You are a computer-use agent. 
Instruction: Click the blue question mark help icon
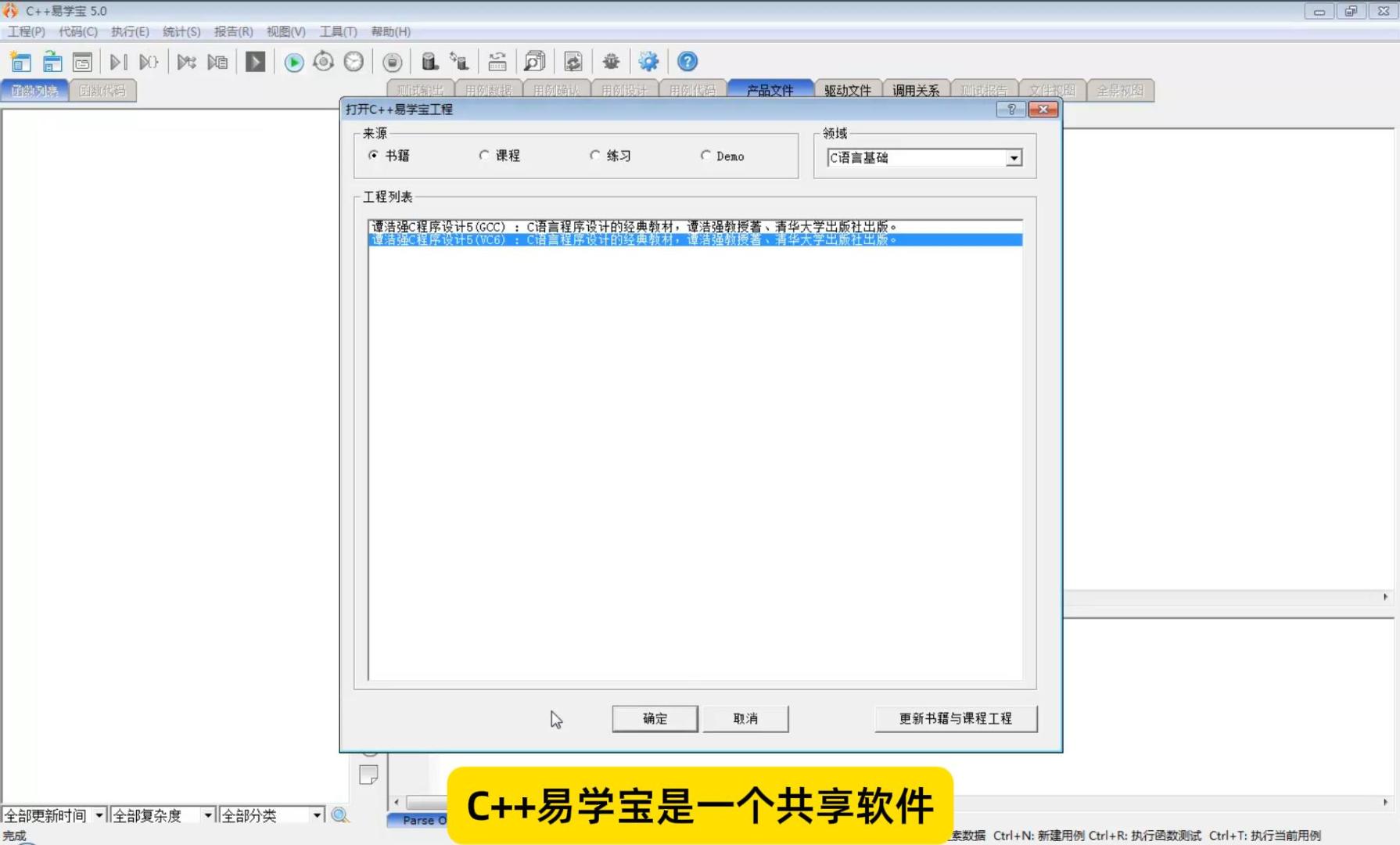coord(687,62)
